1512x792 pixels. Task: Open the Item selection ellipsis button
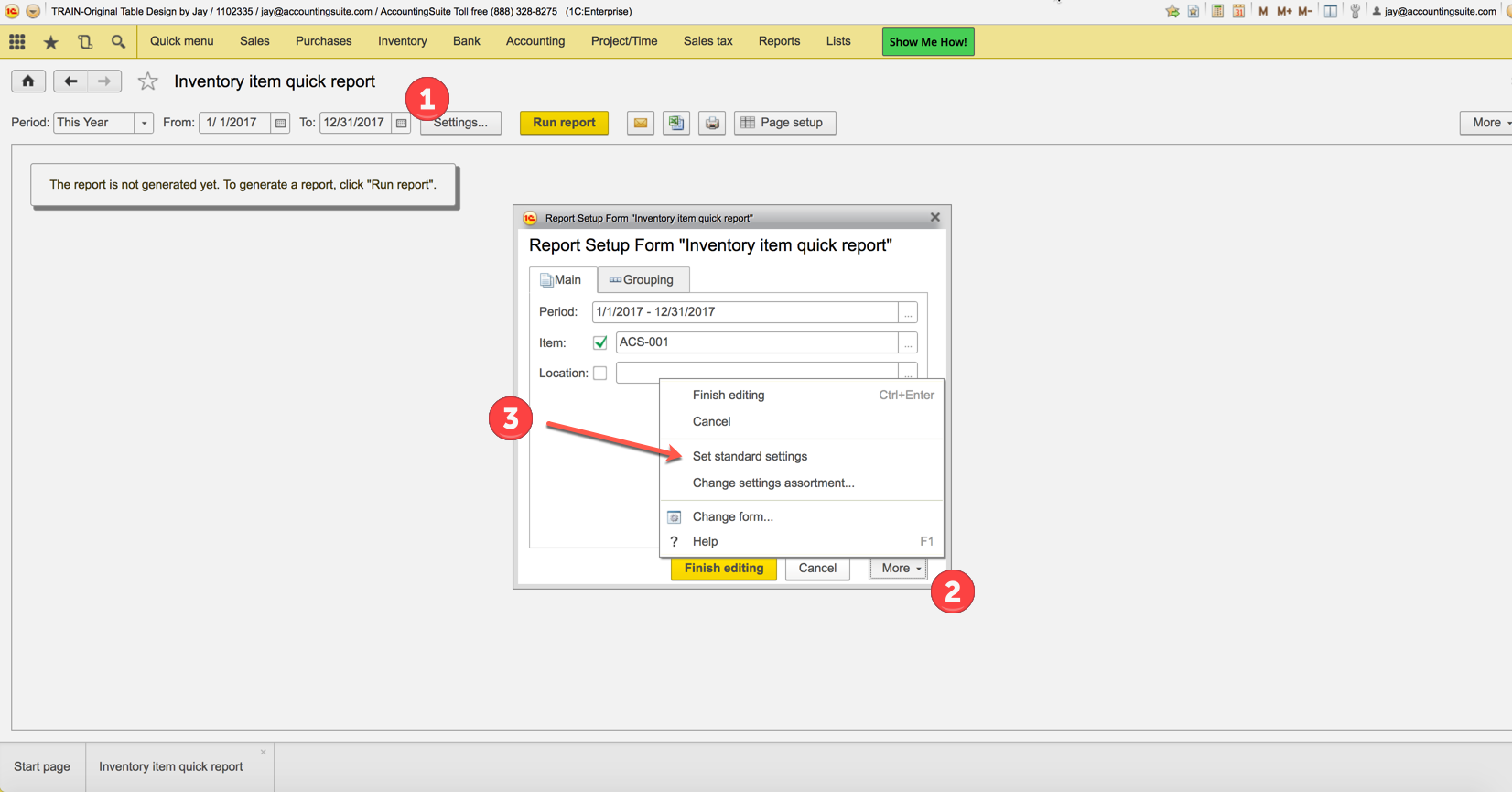pyautogui.click(x=908, y=342)
